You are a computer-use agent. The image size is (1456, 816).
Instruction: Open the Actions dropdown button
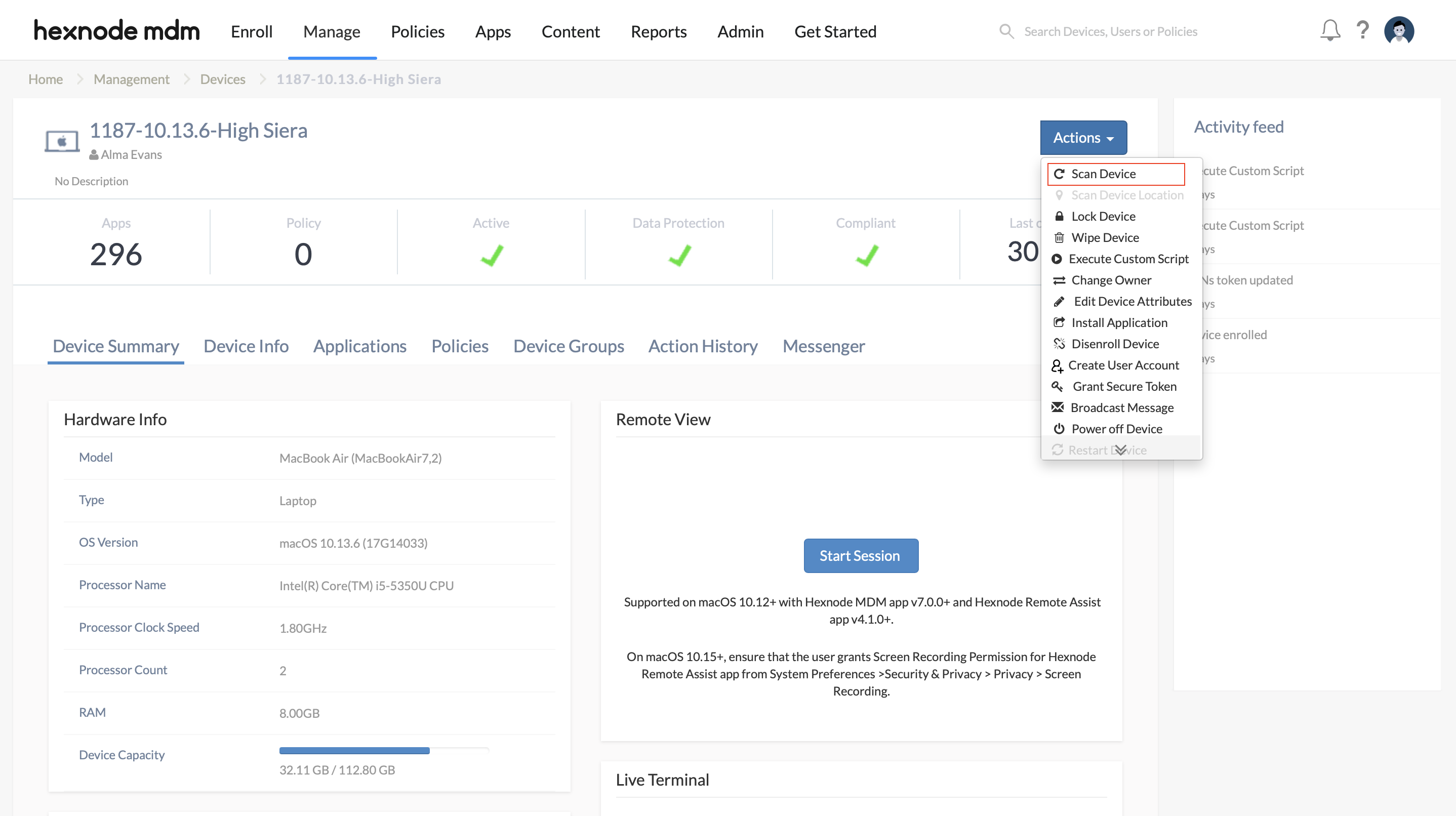point(1083,137)
